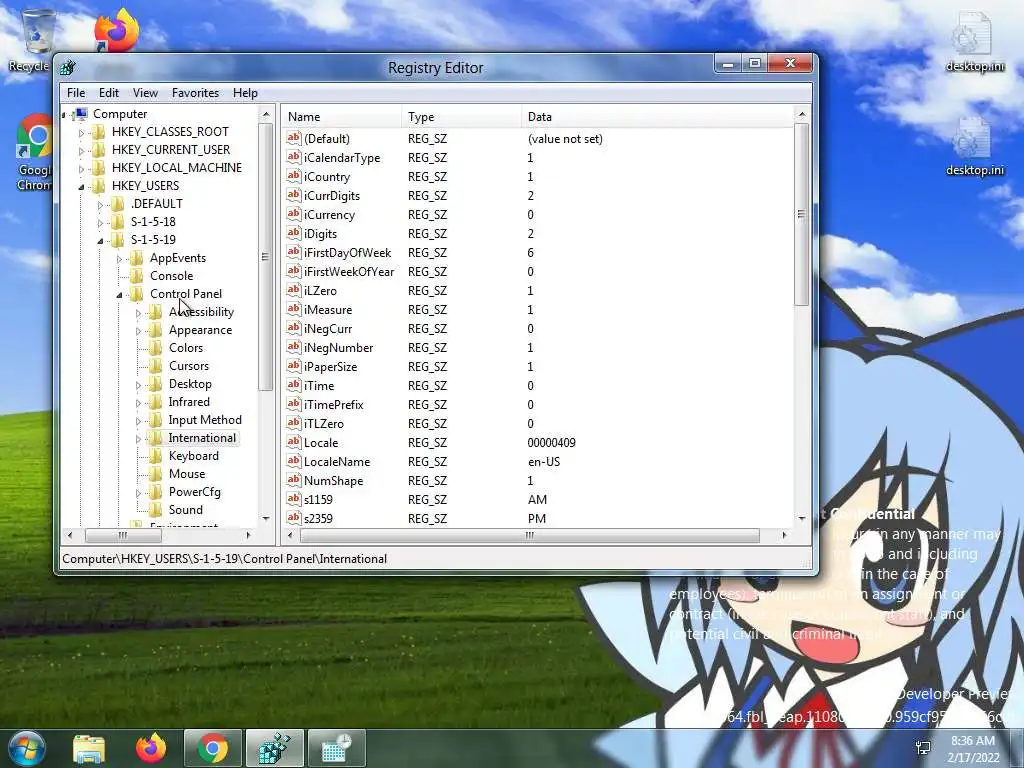Viewport: 1024px width, 768px height.
Task: Click the string icon of Locale value
Action: 294,442
